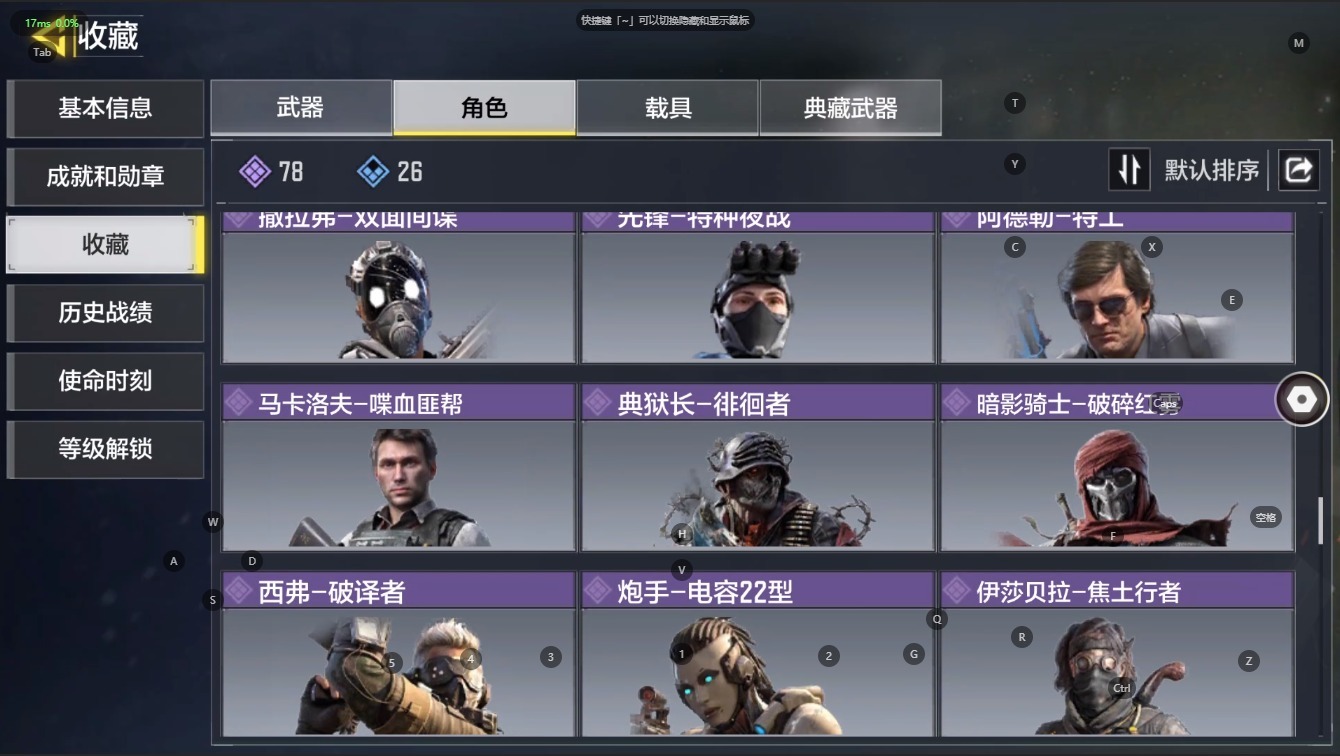Open the 等级解锁 sidebar item
This screenshot has height=756, width=1340.
pyautogui.click(x=105, y=449)
